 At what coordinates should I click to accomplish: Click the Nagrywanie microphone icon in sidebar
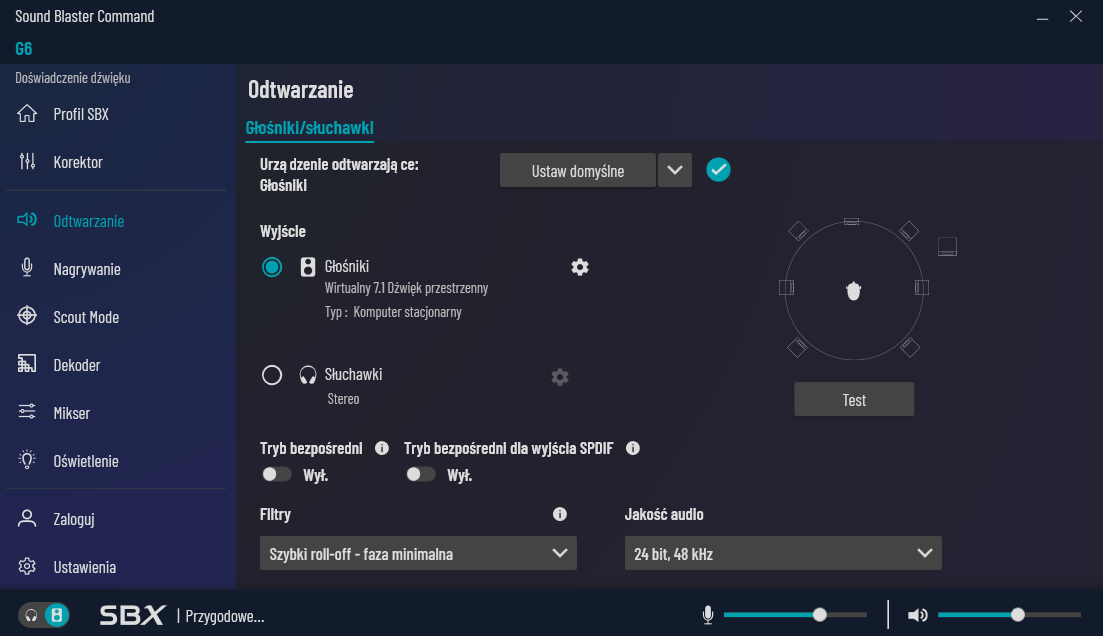tap(27, 267)
